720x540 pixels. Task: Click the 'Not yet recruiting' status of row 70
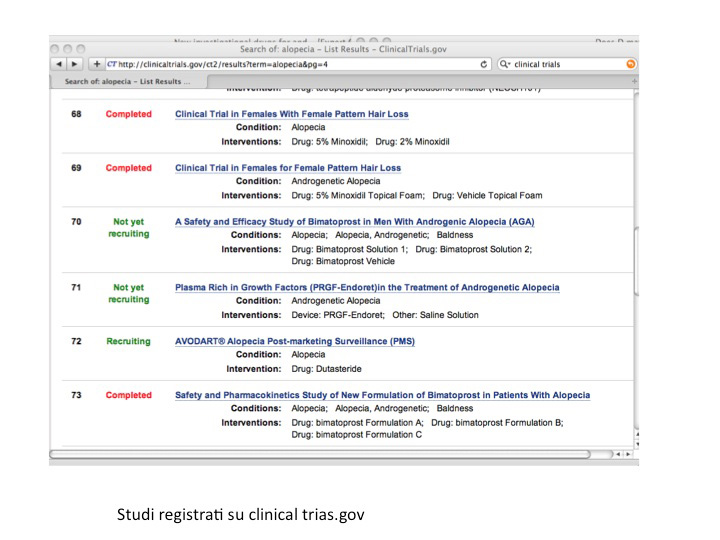pyautogui.click(x=129, y=228)
